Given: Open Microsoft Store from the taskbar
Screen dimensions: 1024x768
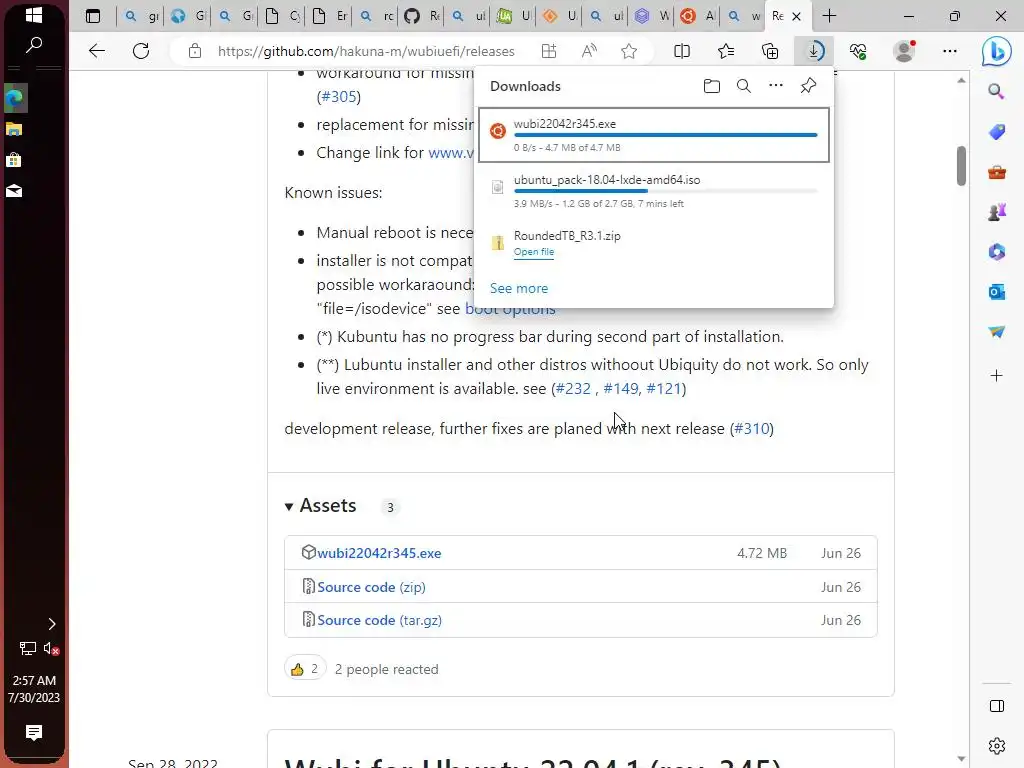Looking at the screenshot, I should coord(14,159).
